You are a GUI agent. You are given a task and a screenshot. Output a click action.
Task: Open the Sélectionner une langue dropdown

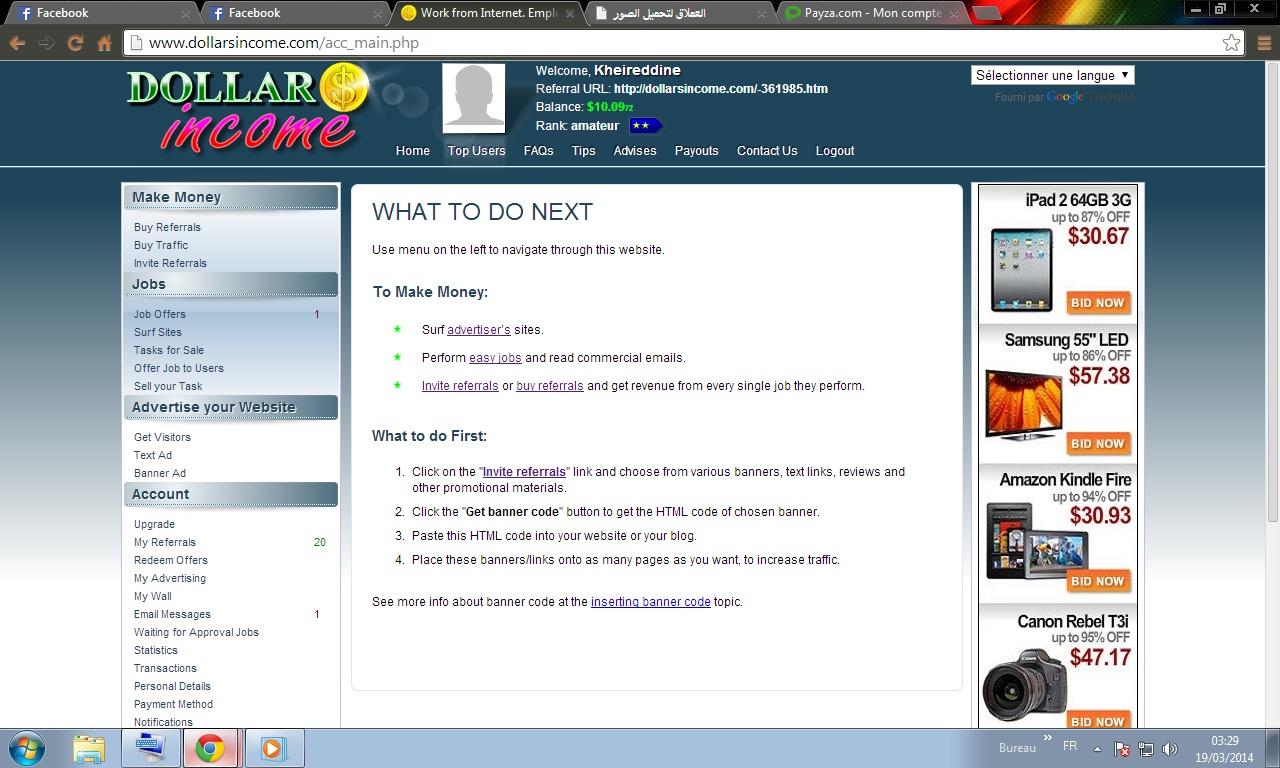1052,75
